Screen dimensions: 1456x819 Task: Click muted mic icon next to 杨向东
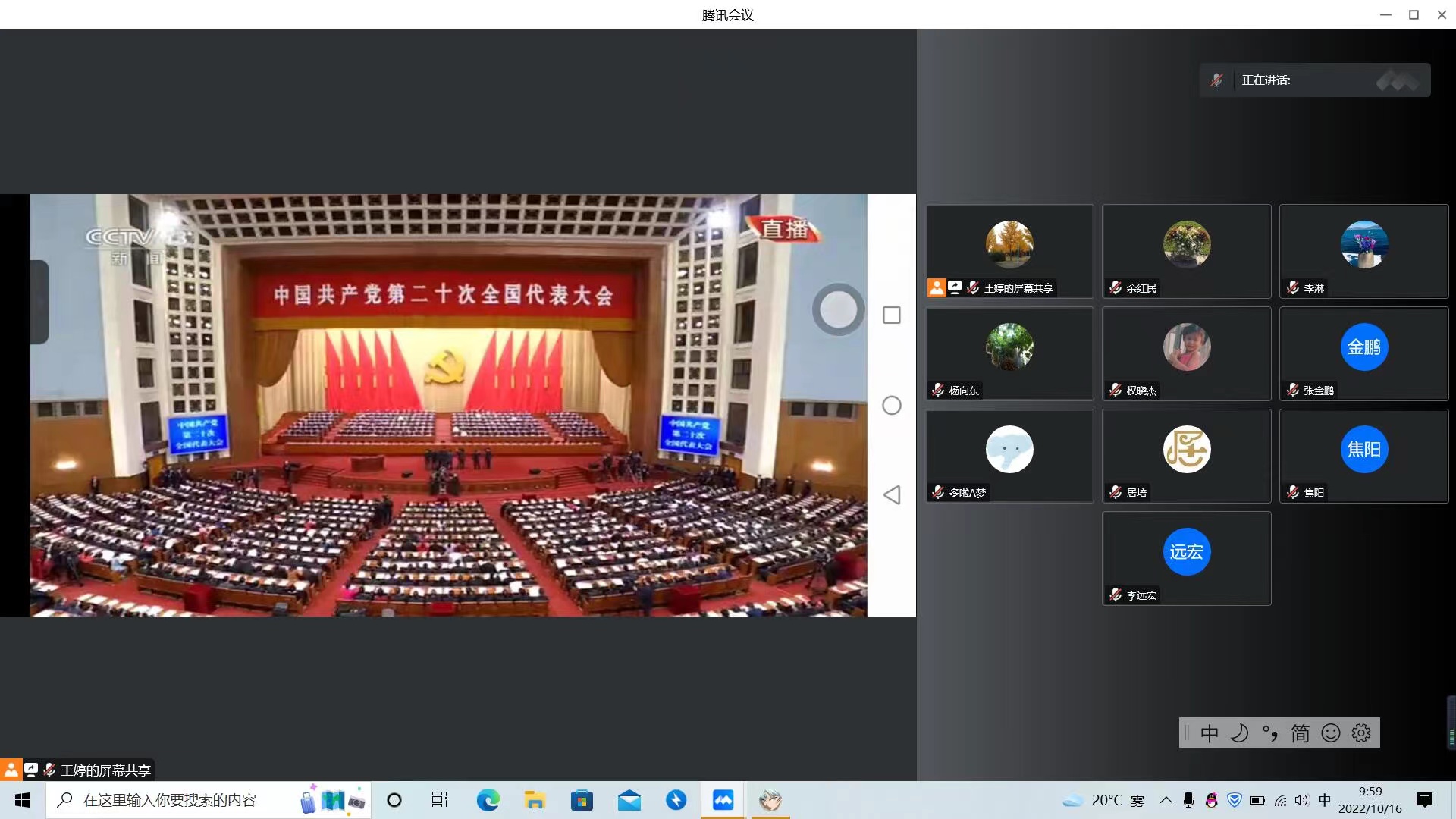pos(938,390)
